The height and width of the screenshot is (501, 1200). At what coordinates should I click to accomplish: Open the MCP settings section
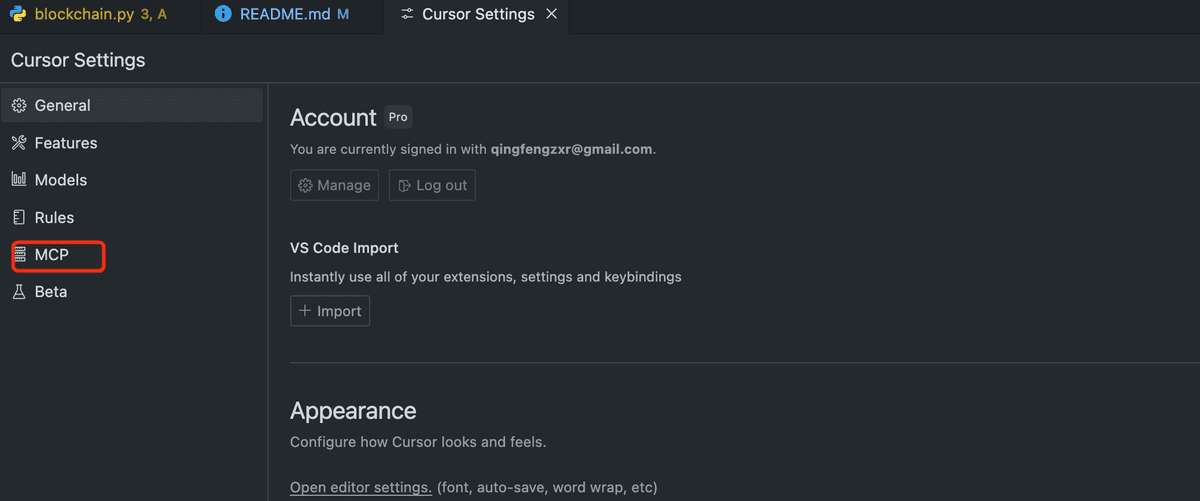(132, 255)
